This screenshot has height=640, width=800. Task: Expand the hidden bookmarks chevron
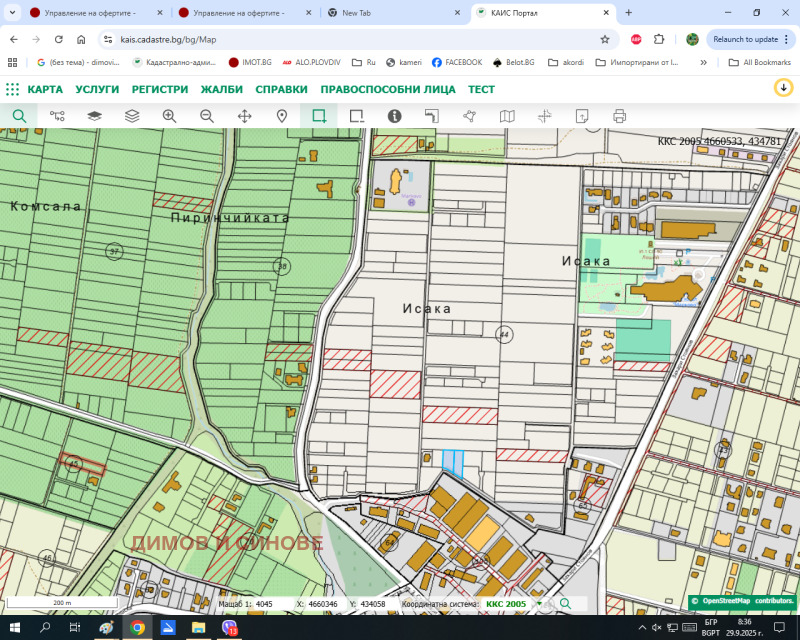(704, 62)
